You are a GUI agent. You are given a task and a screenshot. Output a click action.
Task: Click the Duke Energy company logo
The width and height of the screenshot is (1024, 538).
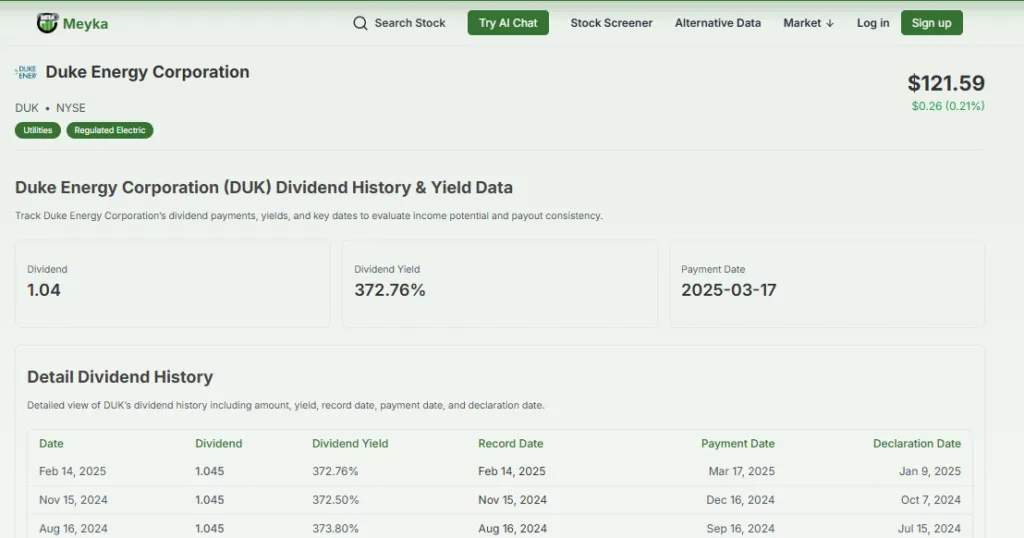[26, 72]
